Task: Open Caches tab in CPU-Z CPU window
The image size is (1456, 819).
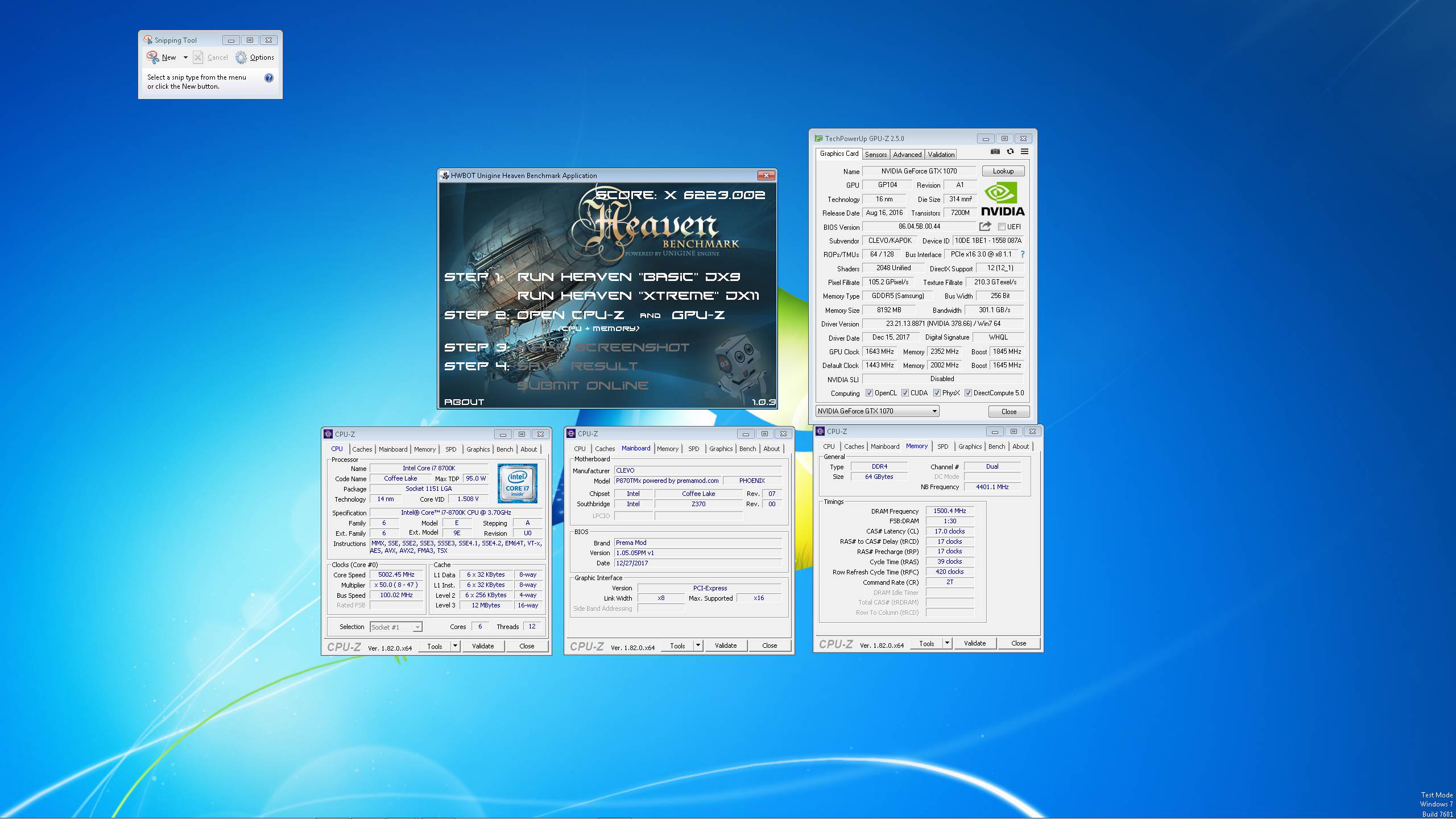Action: (362, 449)
